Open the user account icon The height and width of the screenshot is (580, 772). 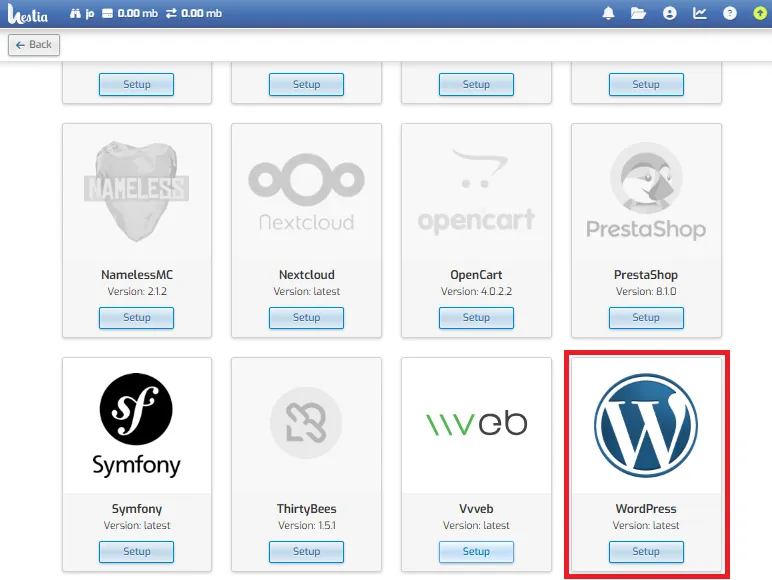point(670,13)
